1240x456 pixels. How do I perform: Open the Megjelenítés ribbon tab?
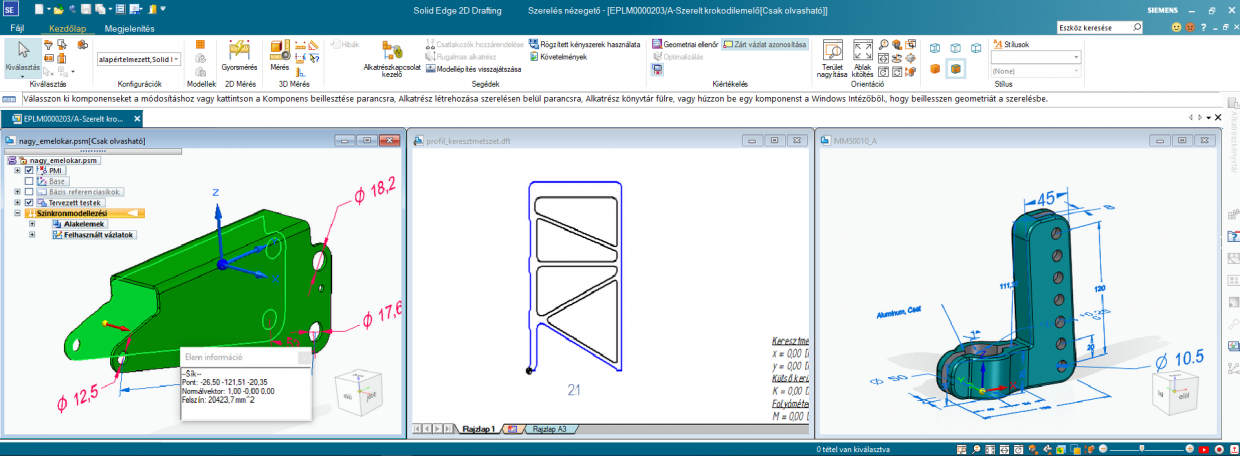131,29
